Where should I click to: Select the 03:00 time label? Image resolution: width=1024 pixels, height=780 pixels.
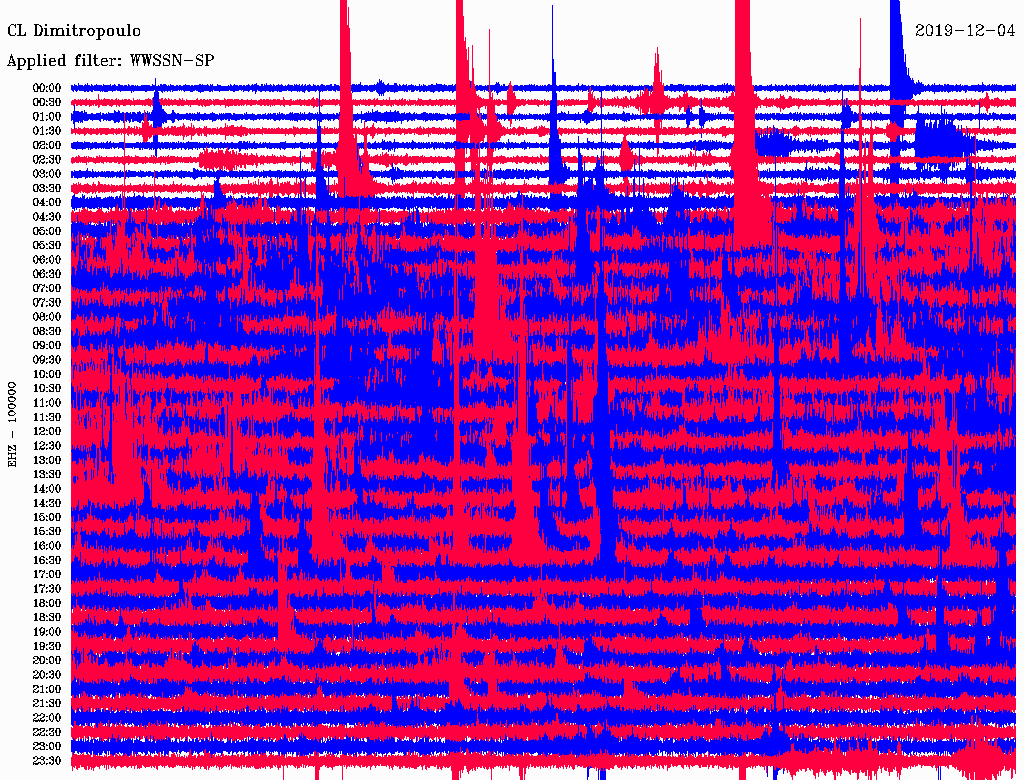tap(46, 174)
